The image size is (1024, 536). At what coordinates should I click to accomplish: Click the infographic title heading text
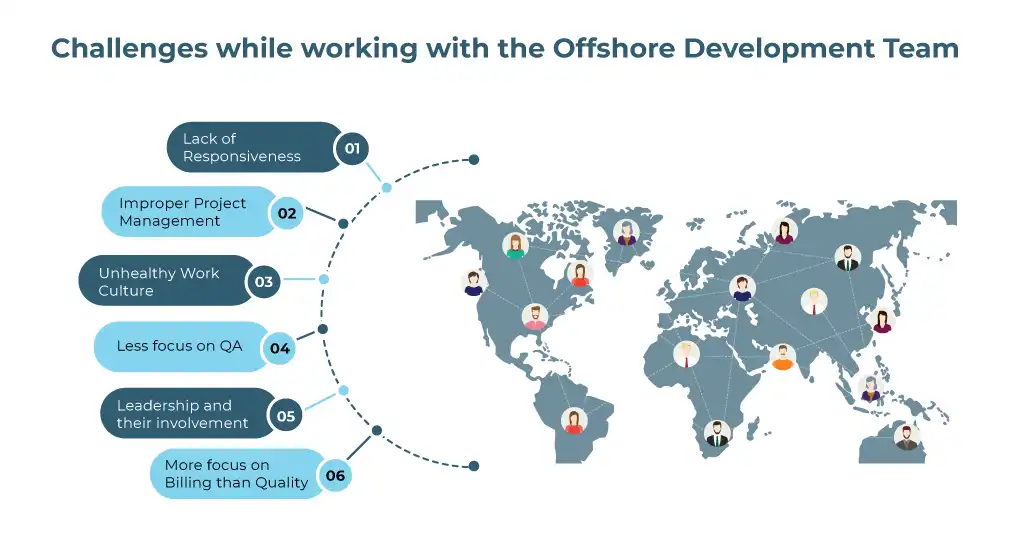(x=505, y=48)
